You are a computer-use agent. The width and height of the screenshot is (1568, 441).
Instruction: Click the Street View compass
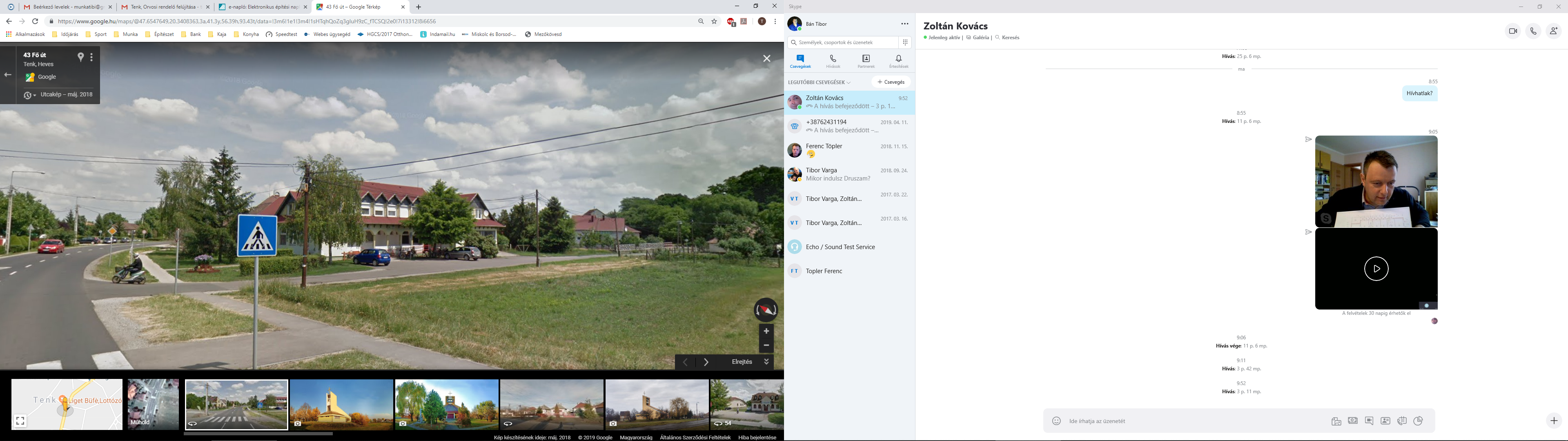point(766,310)
